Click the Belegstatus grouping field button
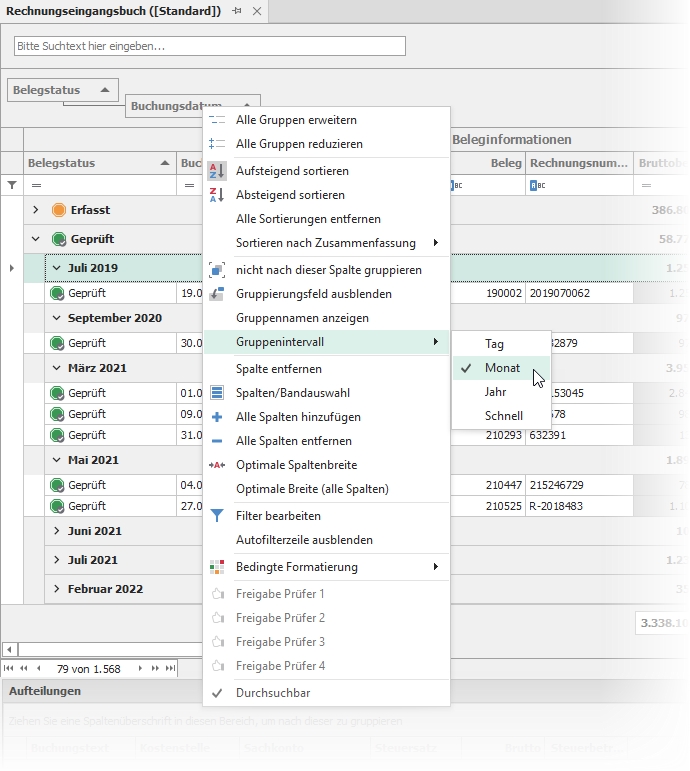This screenshot has width=690, height=771. [x=62, y=90]
